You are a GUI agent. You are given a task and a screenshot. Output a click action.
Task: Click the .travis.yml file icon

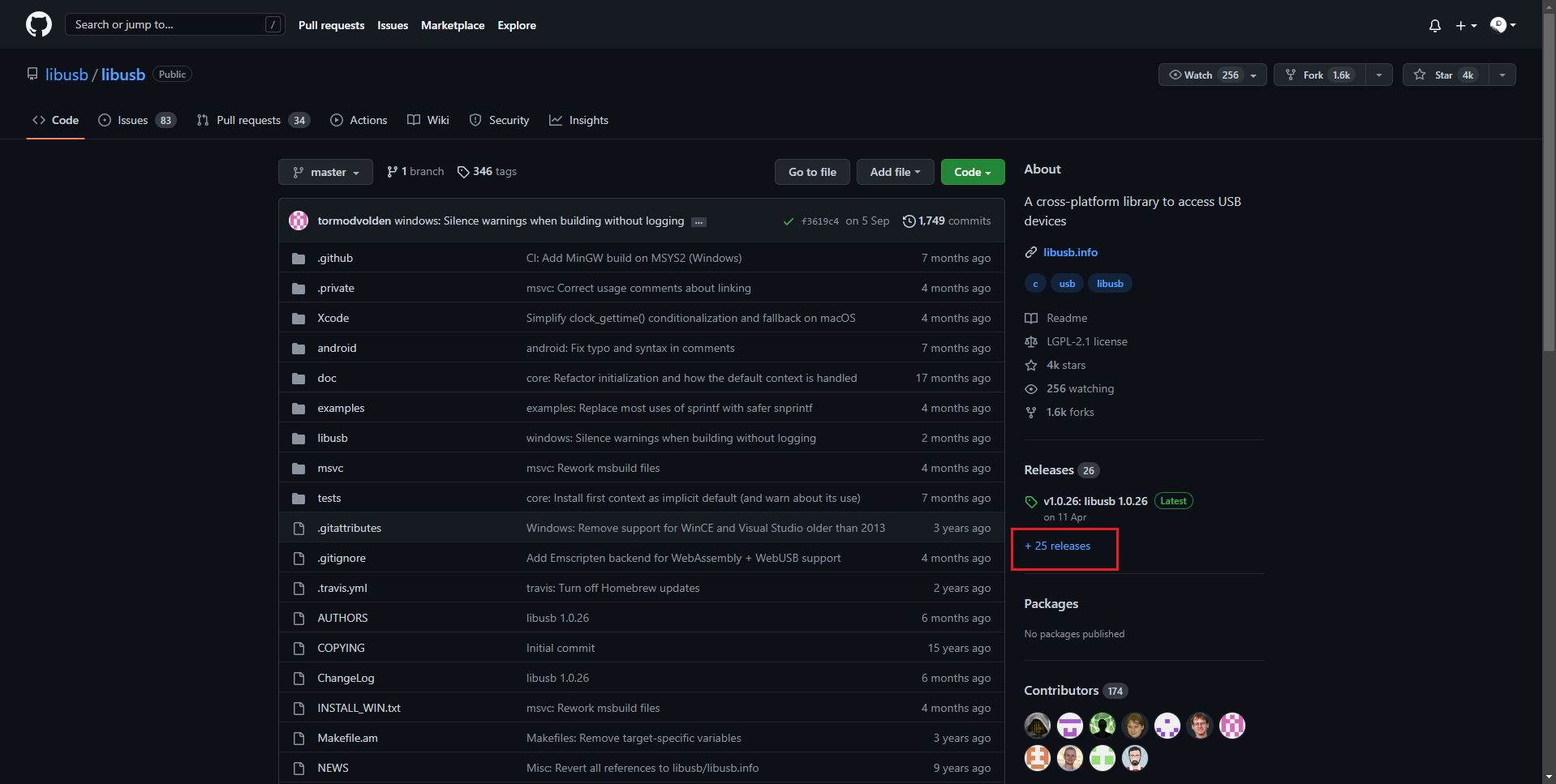[x=299, y=589]
